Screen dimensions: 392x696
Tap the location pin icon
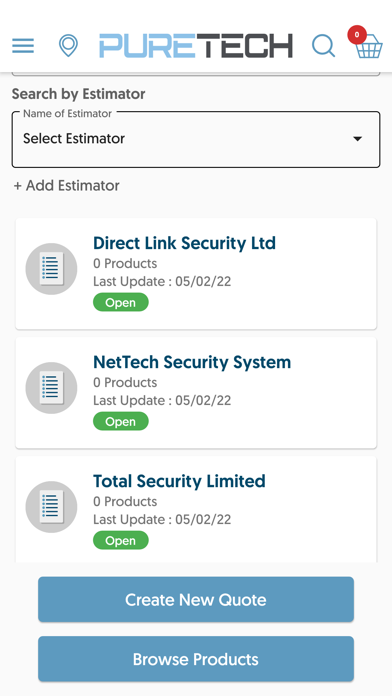point(68,46)
